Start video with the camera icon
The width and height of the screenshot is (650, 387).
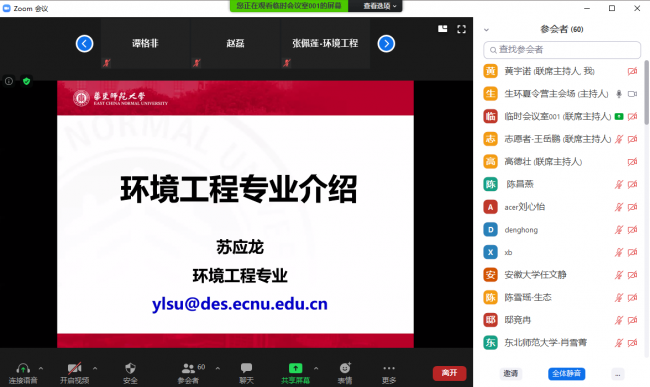tap(75, 368)
